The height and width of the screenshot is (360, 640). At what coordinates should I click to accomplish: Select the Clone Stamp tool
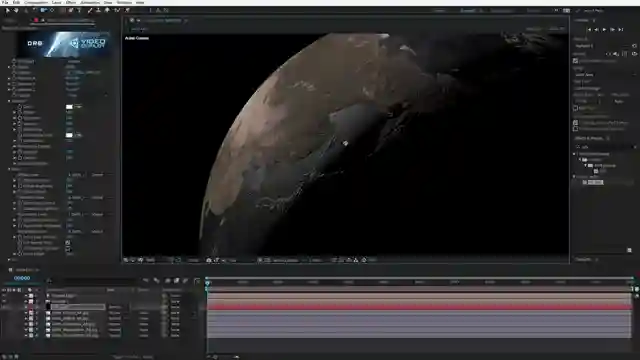click(98, 10)
